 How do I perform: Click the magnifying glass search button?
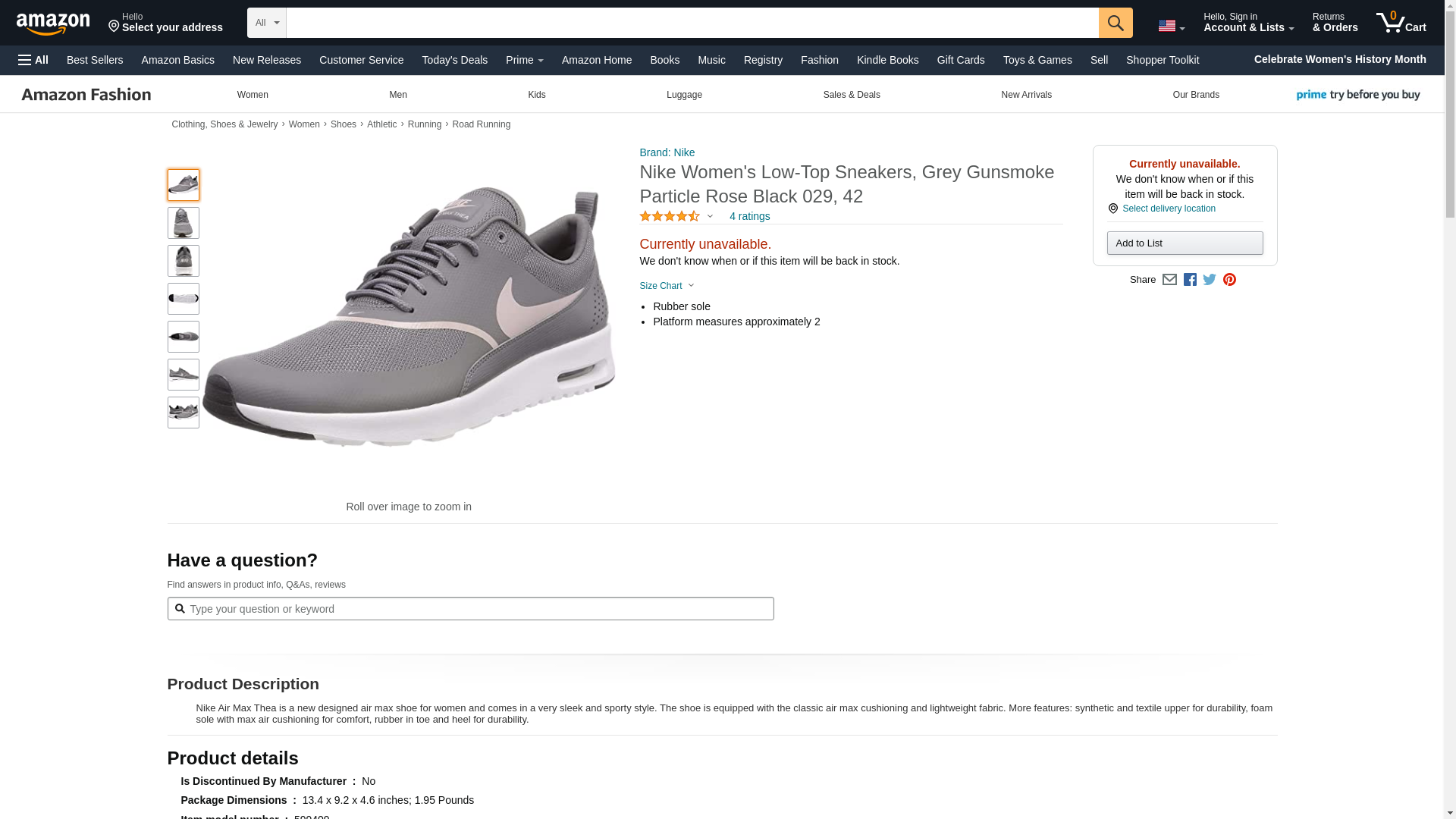1115,23
